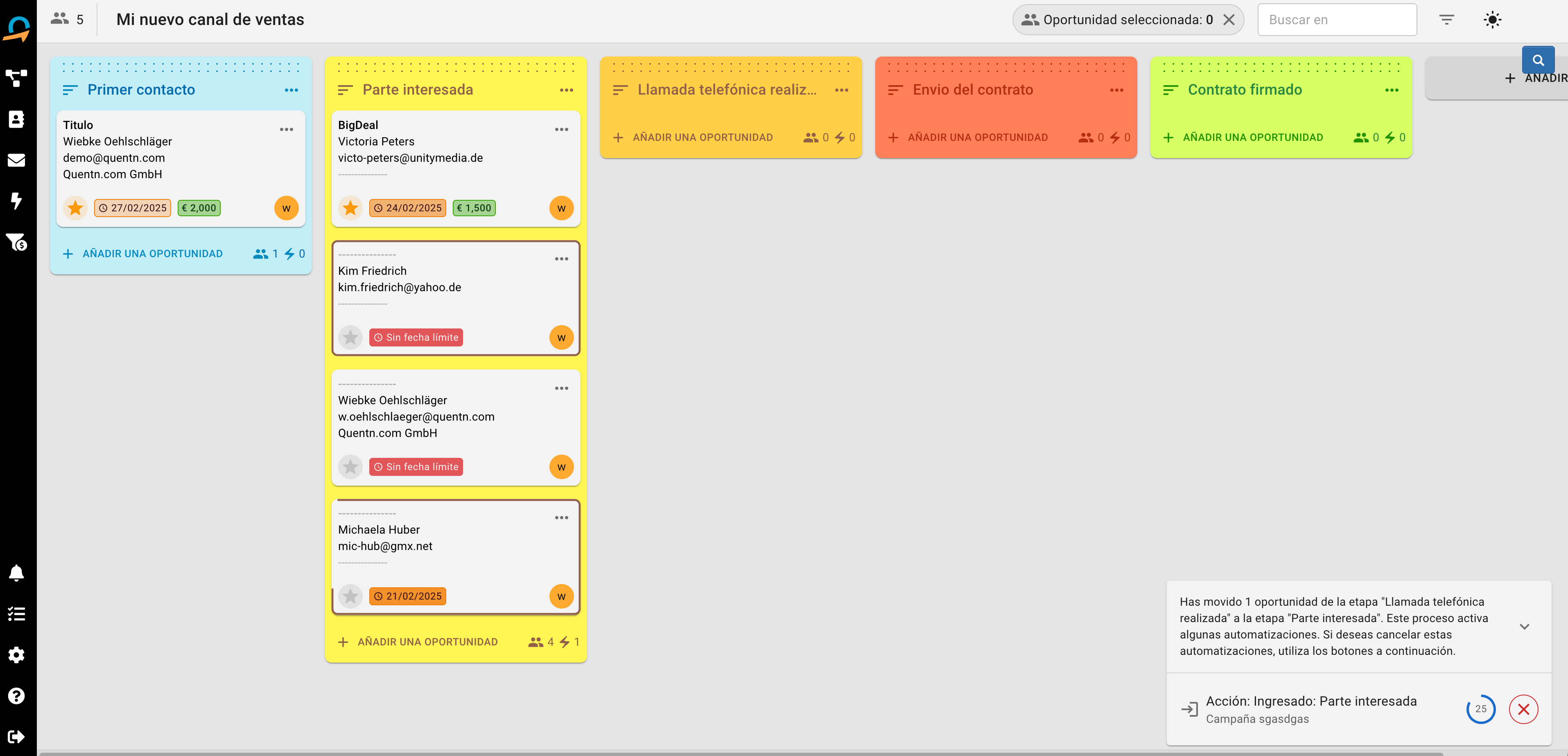
Task: Click the logout icon in sidebar
Action: [x=16, y=736]
